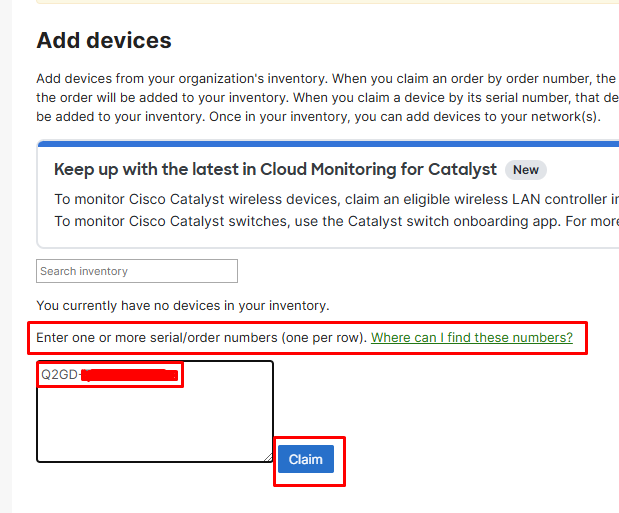Click the blue Claim button

point(306,459)
